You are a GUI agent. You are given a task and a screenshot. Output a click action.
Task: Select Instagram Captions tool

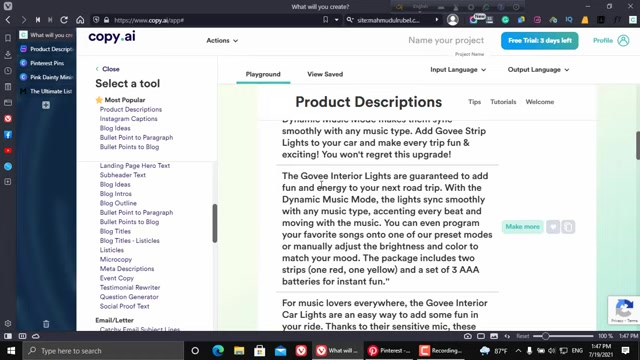tap(129, 119)
